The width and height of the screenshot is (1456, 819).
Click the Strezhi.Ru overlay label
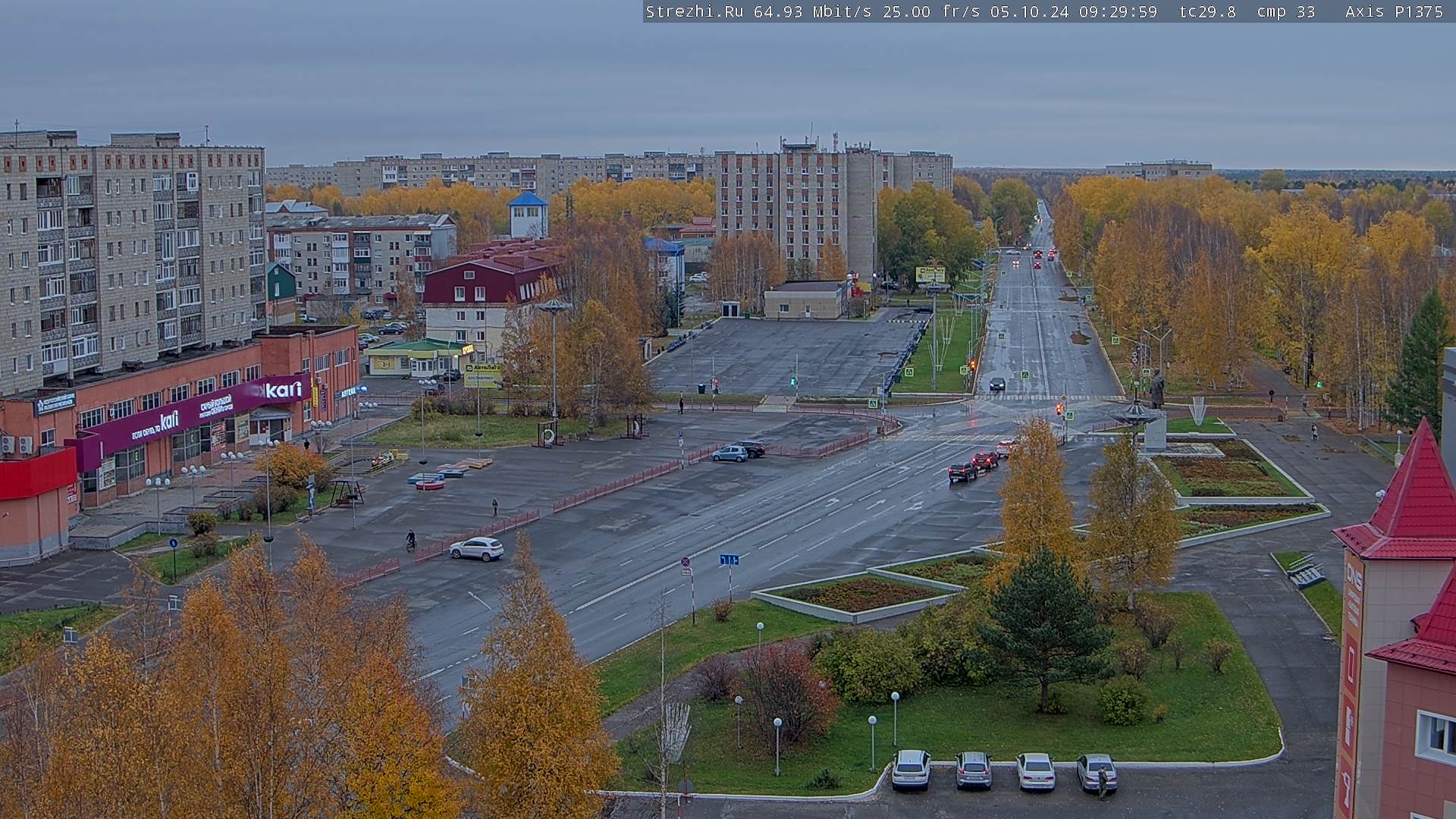point(695,11)
